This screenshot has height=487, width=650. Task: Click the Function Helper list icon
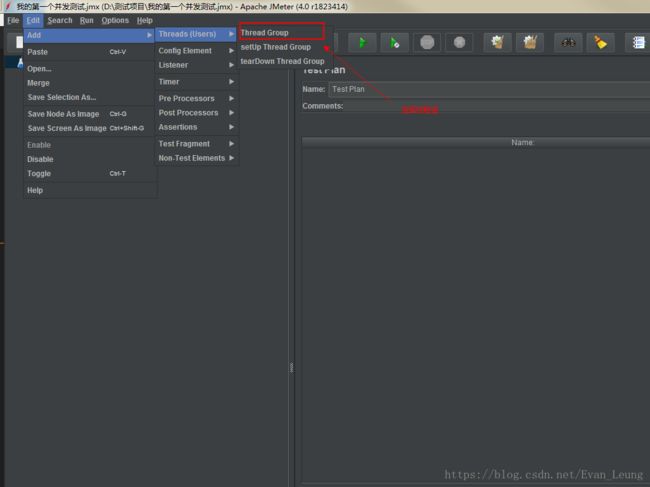click(x=638, y=42)
